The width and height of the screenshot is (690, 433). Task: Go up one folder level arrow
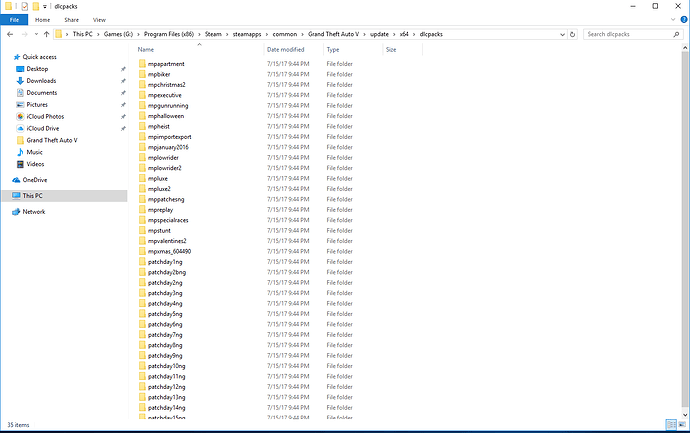(46, 34)
